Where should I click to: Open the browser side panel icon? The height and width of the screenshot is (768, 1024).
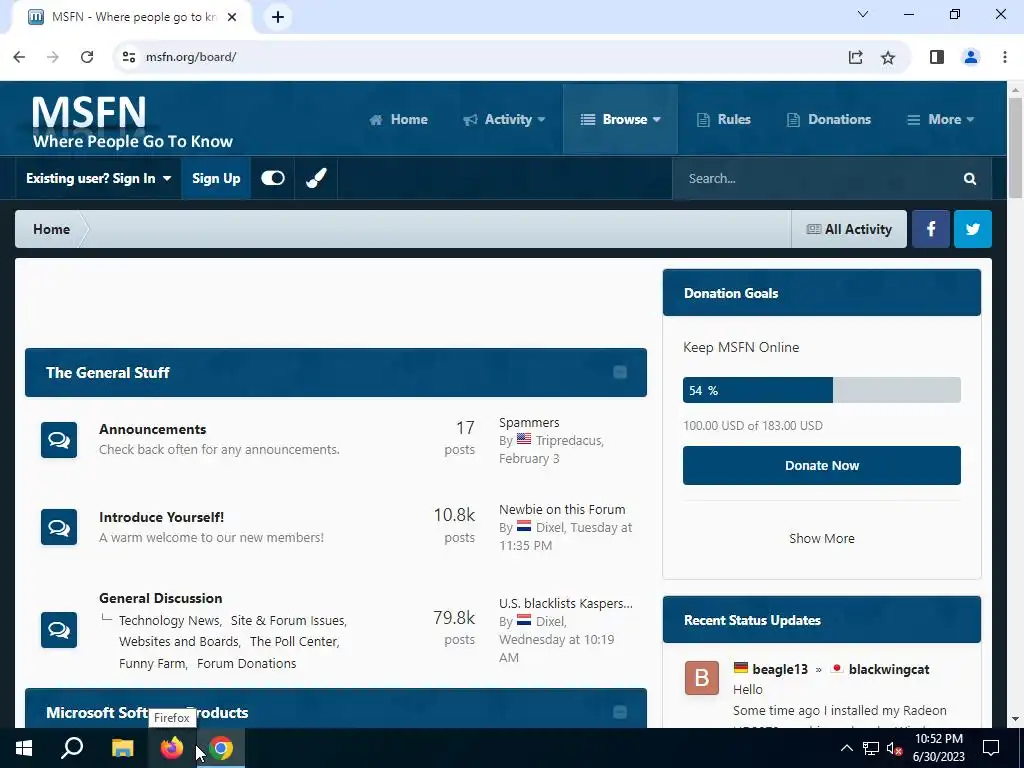937,57
